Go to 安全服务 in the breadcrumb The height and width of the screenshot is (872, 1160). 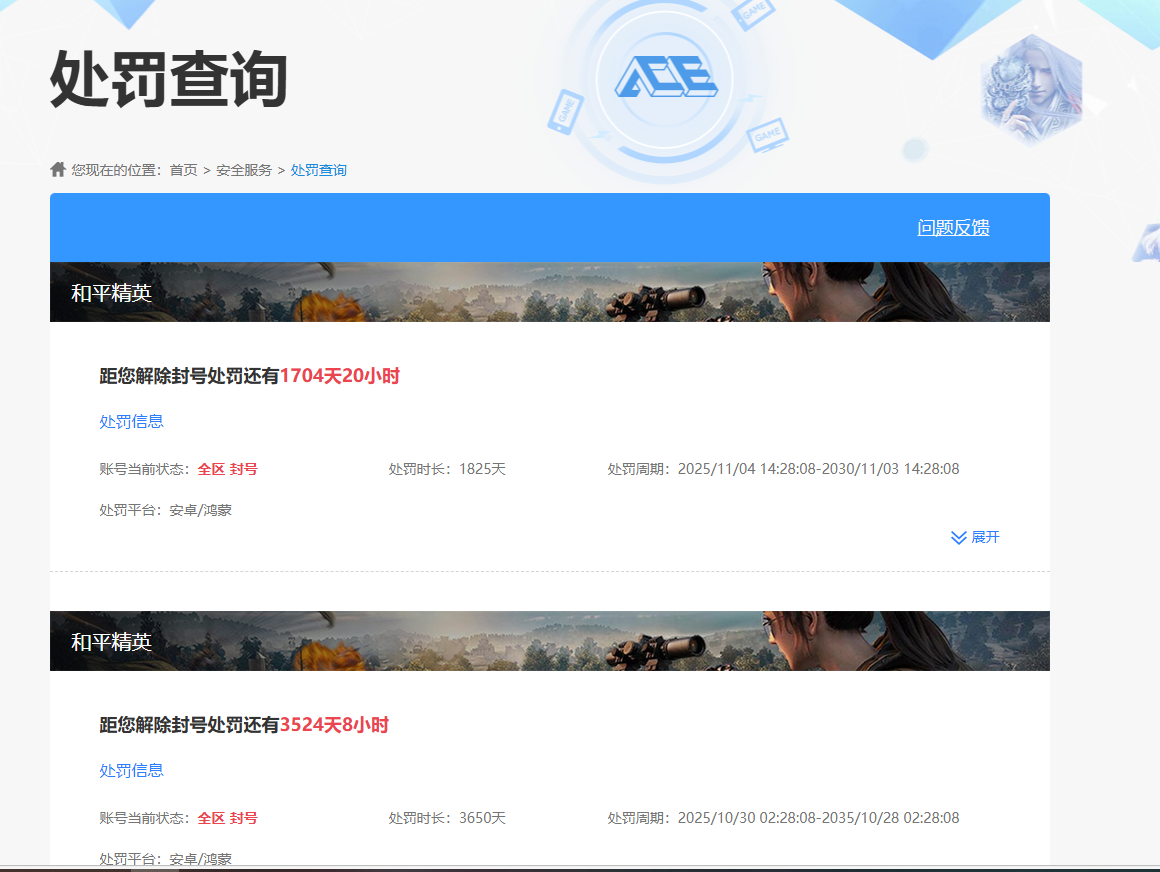244,170
